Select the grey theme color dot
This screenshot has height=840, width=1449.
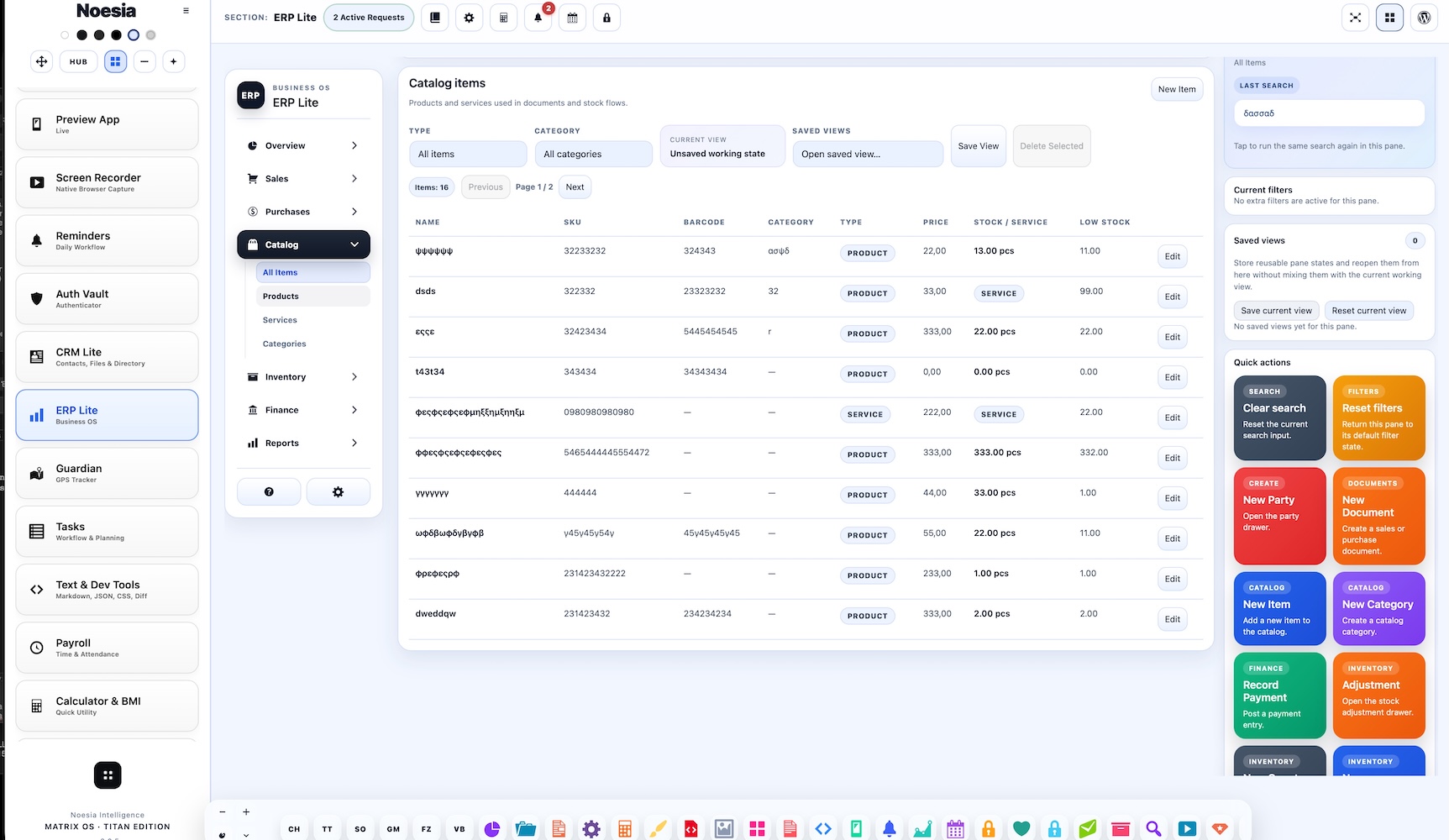[150, 35]
